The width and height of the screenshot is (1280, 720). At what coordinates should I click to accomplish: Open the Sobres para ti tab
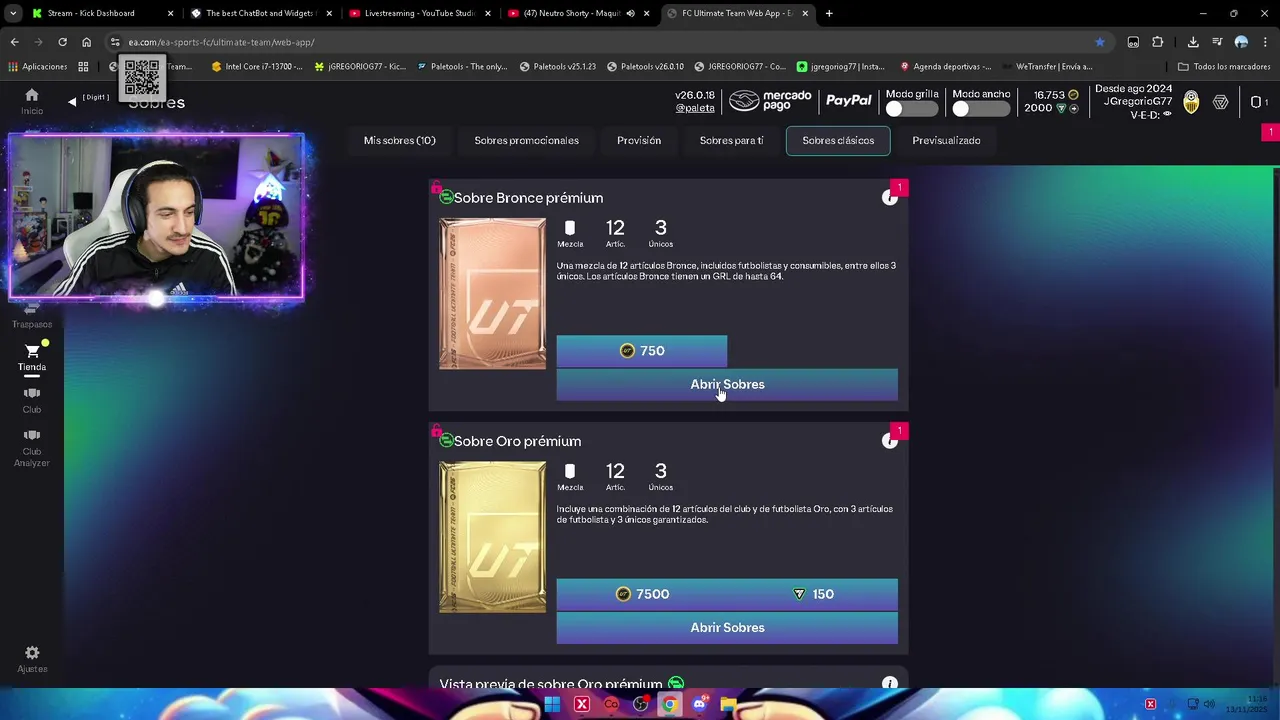731,141
